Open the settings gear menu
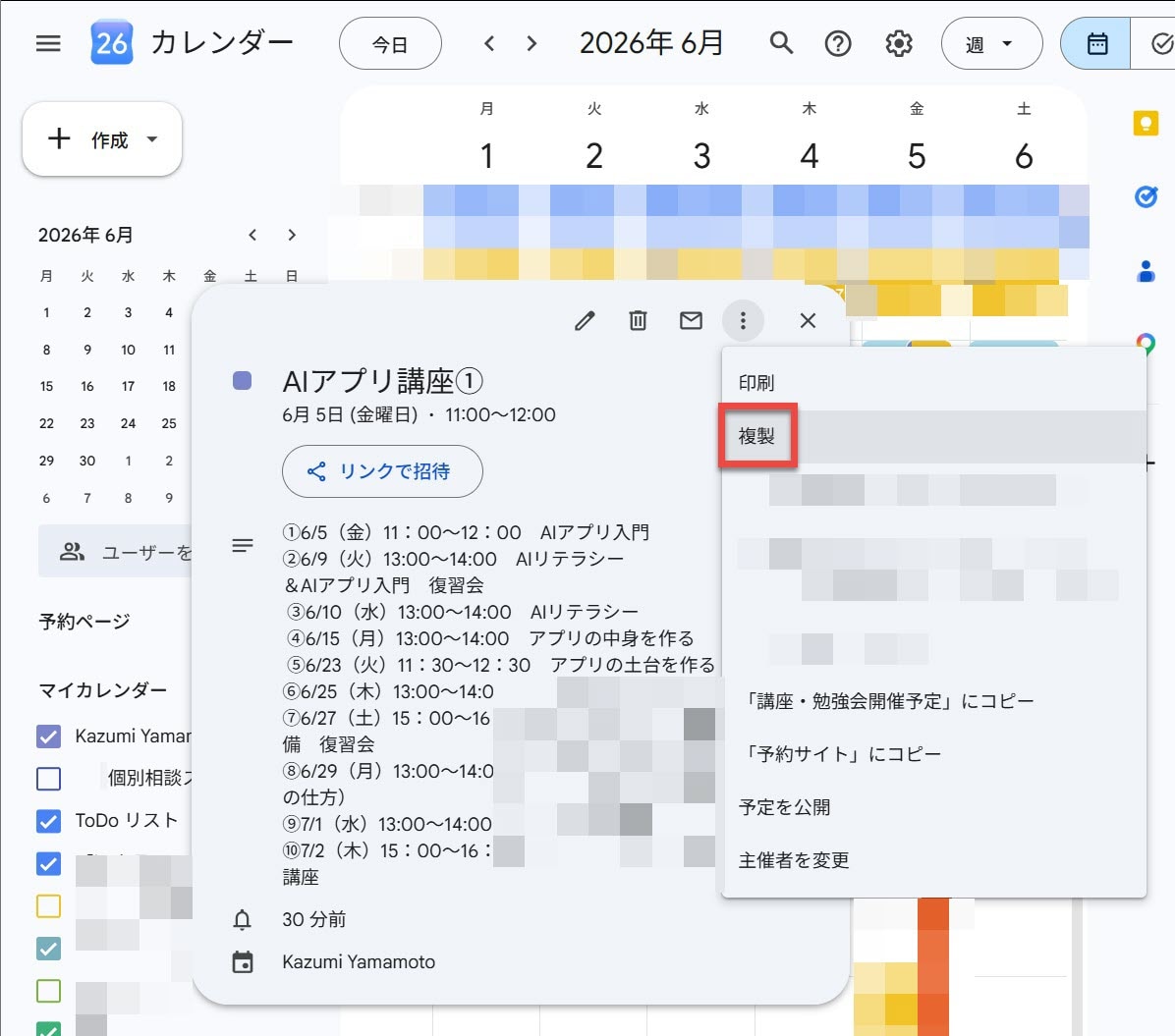1175x1036 pixels. click(899, 43)
